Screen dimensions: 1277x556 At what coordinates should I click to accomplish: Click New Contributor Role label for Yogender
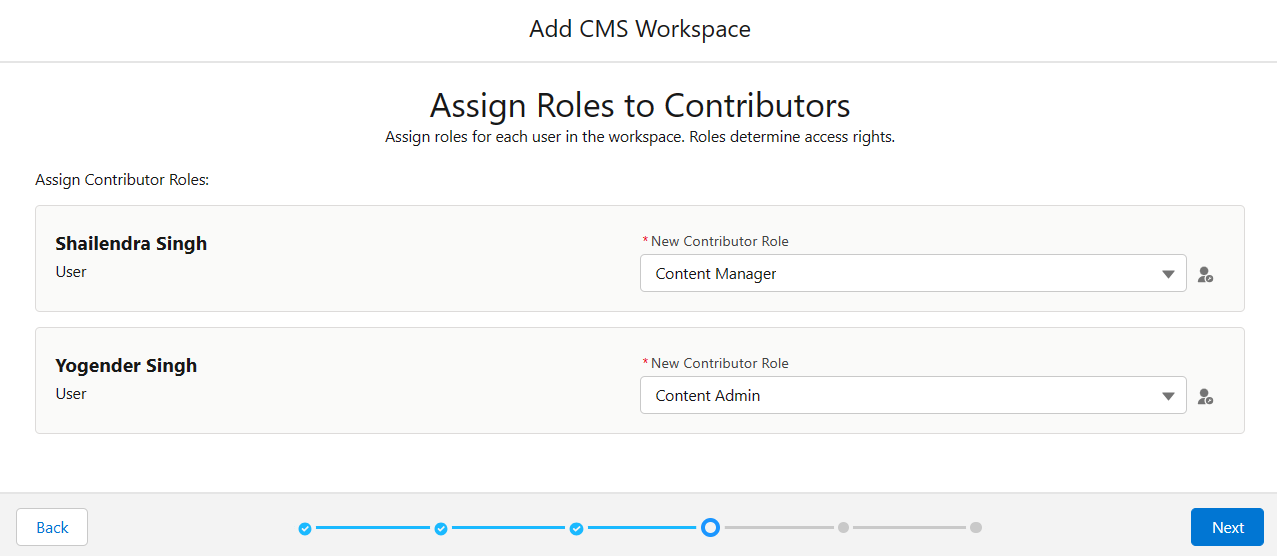(715, 363)
